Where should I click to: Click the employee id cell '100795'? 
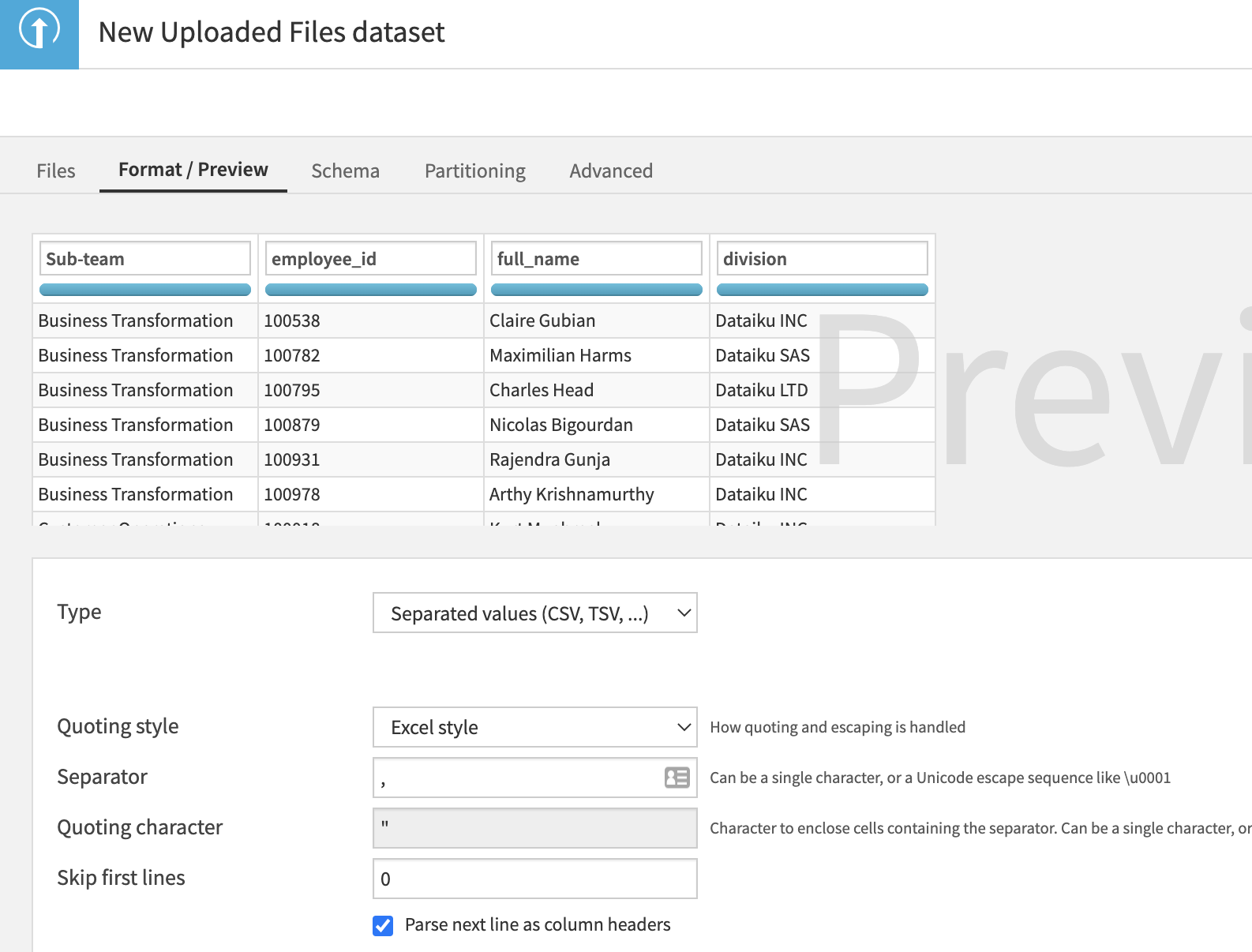coord(371,390)
